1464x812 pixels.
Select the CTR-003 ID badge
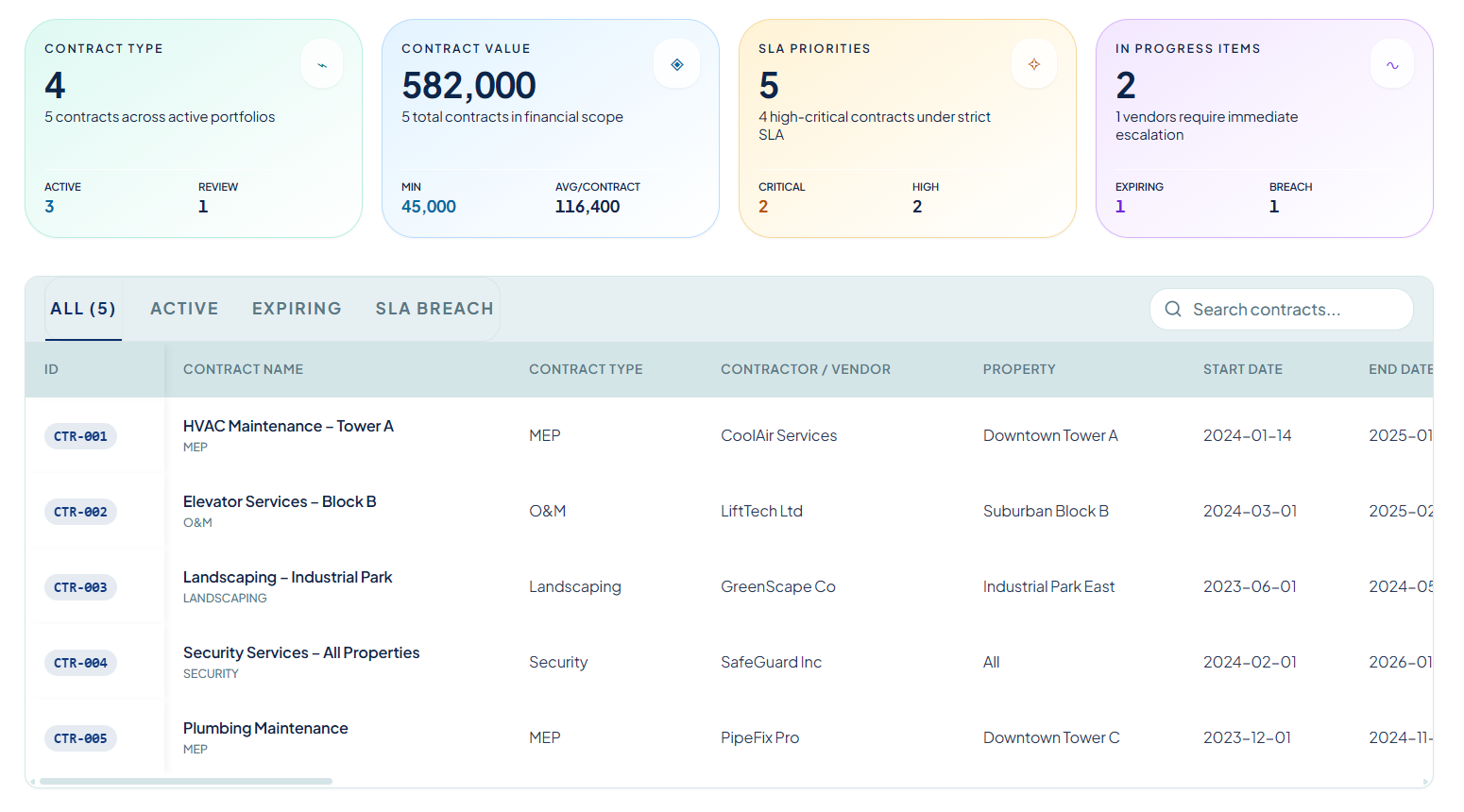coord(80,587)
